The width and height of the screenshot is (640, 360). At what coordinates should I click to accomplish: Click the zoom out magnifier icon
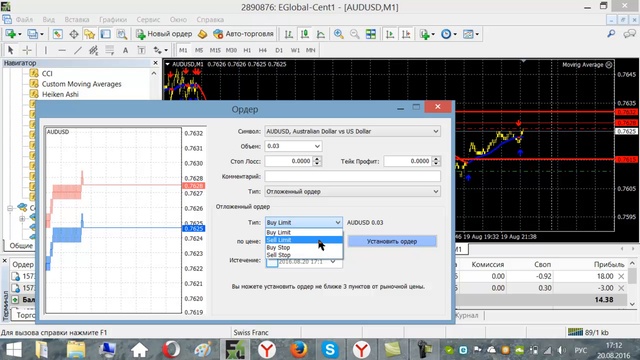(x=355, y=34)
